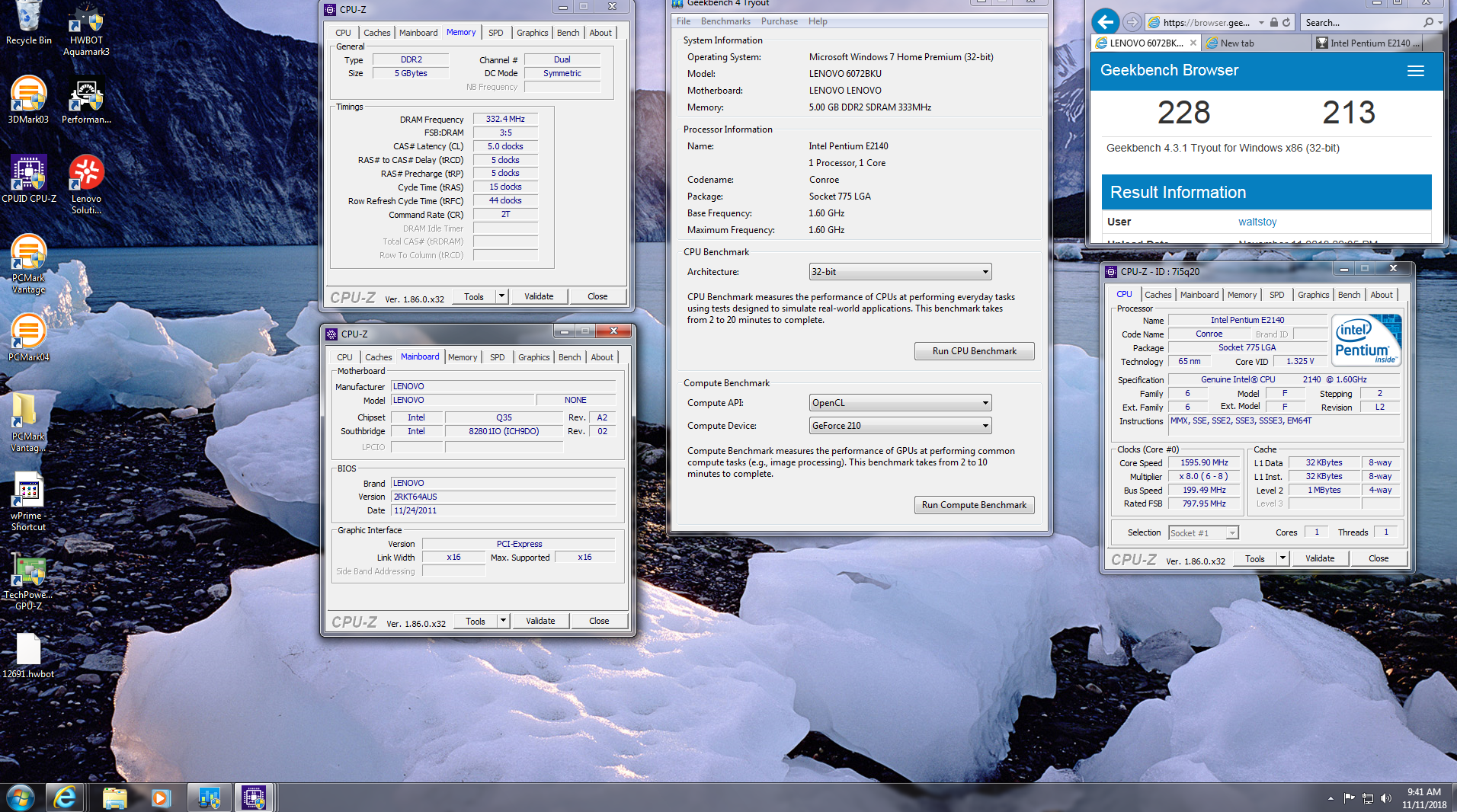The width and height of the screenshot is (1457, 812).
Task: Click the browser back arrow button
Action: pos(1106,22)
